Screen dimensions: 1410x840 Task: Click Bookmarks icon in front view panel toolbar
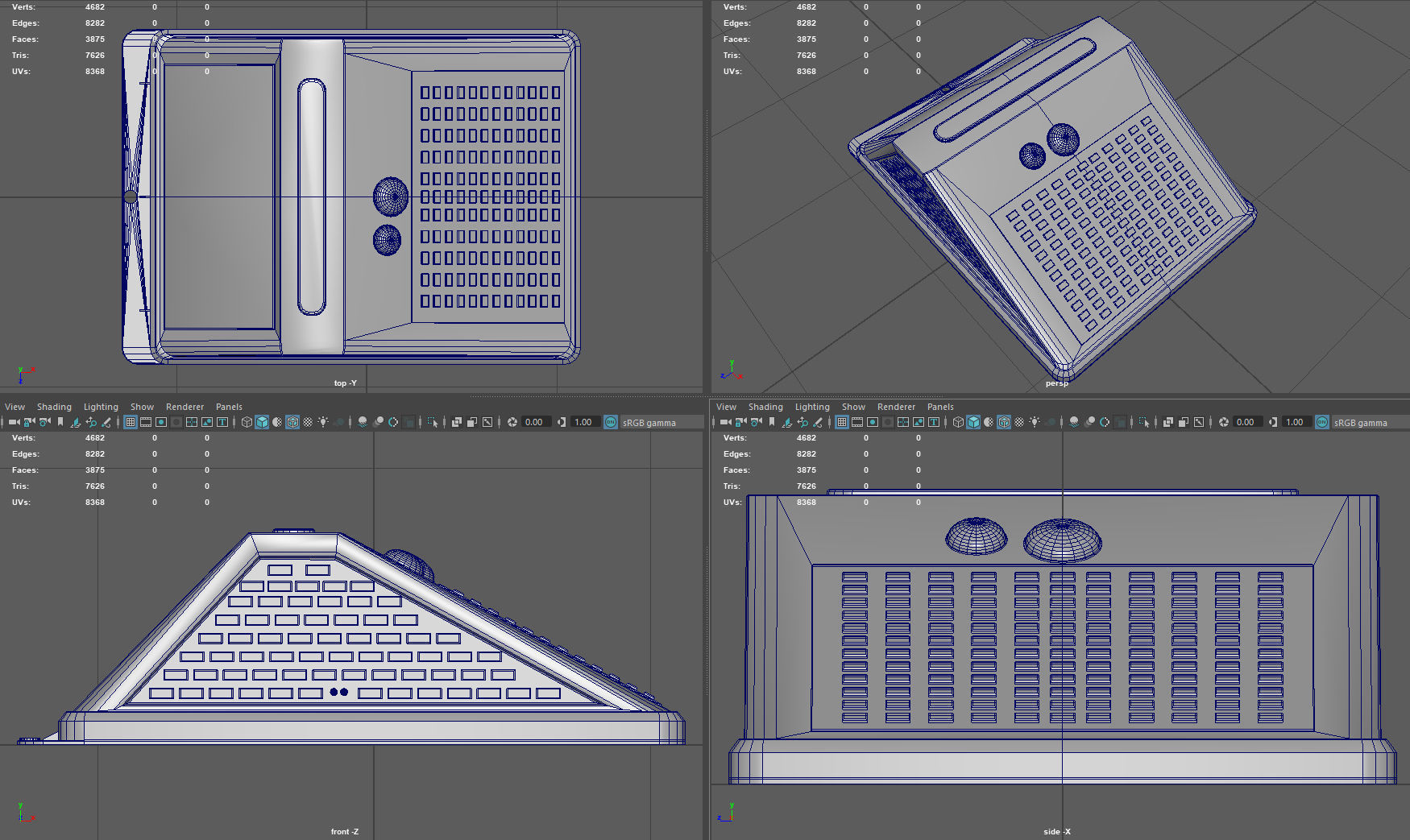click(x=60, y=422)
